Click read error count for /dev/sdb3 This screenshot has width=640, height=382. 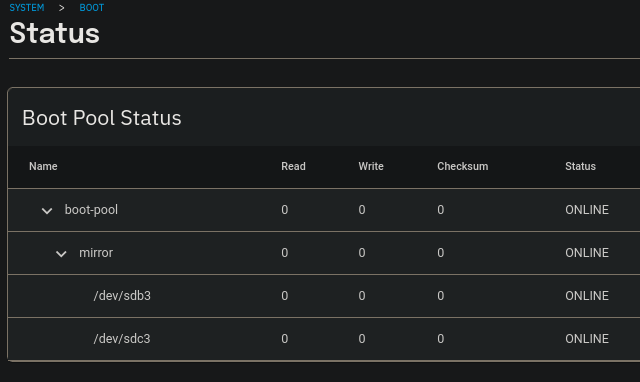click(285, 296)
